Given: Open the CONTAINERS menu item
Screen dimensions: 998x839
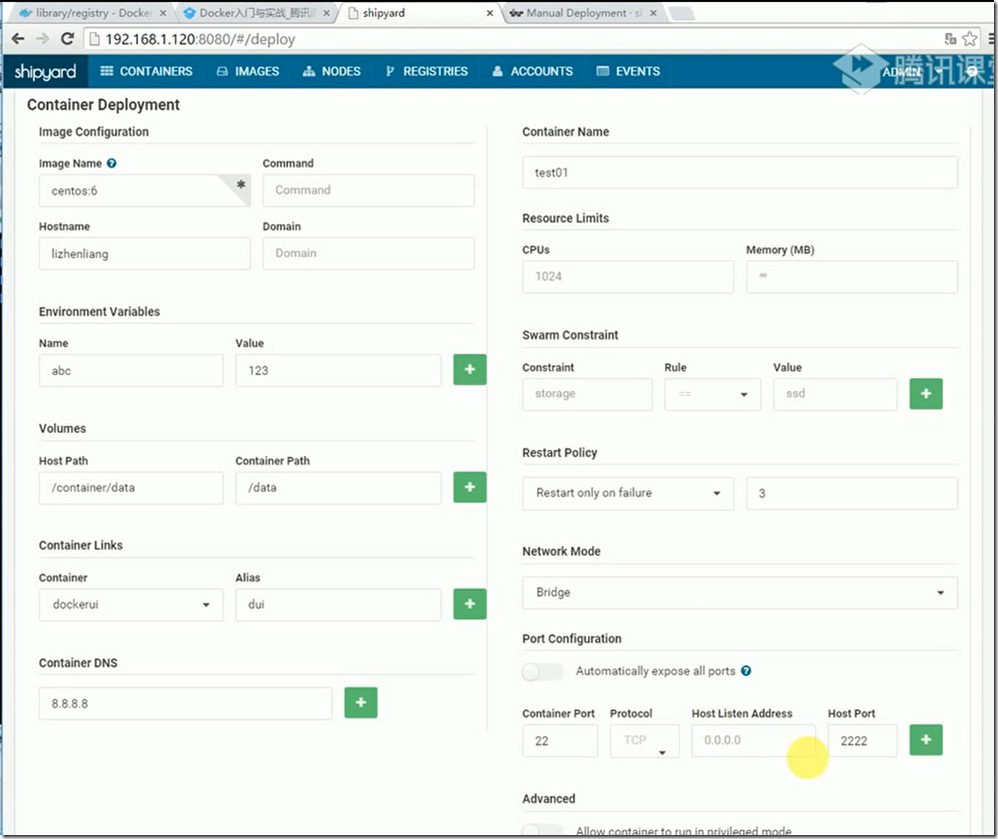Looking at the screenshot, I should pyautogui.click(x=146, y=71).
